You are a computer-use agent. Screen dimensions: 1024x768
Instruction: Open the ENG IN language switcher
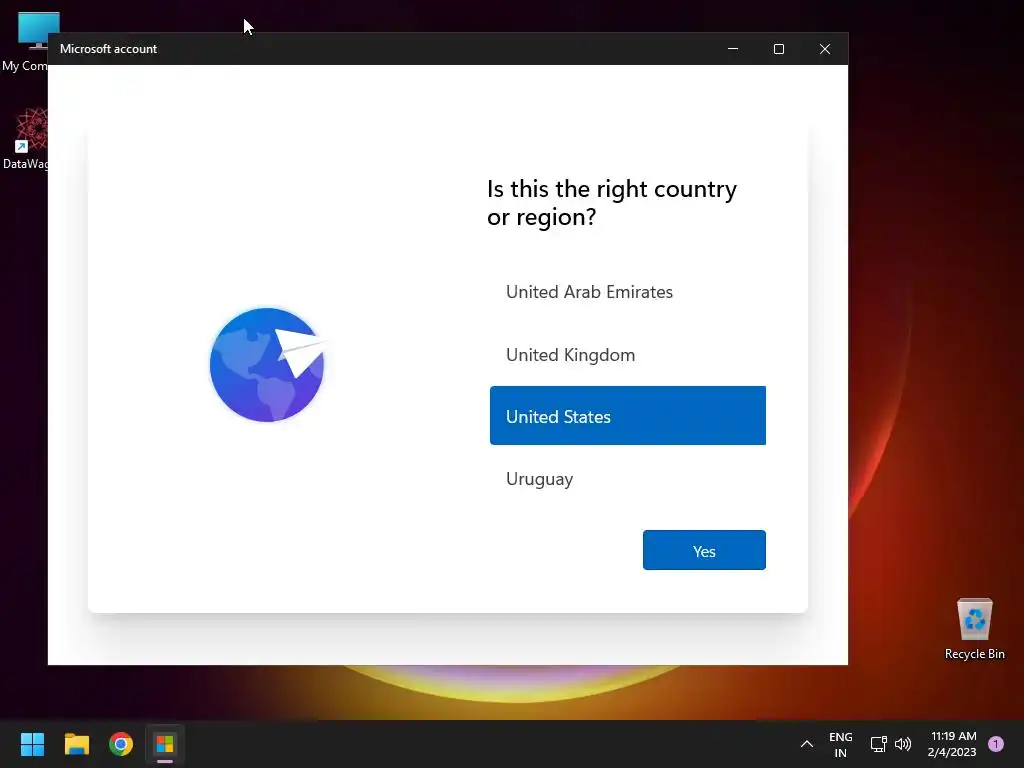[x=840, y=744]
